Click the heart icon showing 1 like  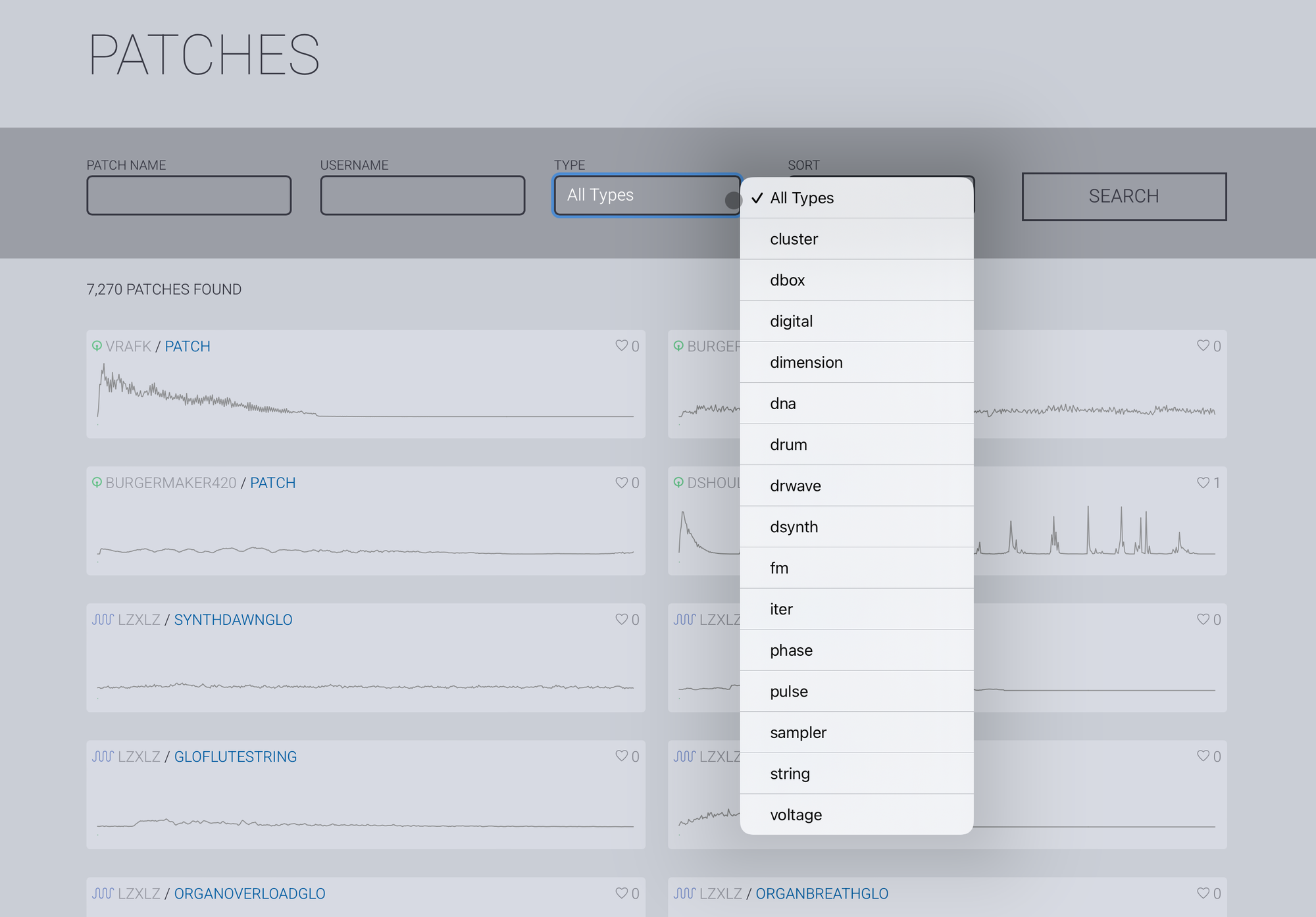[x=1203, y=482]
